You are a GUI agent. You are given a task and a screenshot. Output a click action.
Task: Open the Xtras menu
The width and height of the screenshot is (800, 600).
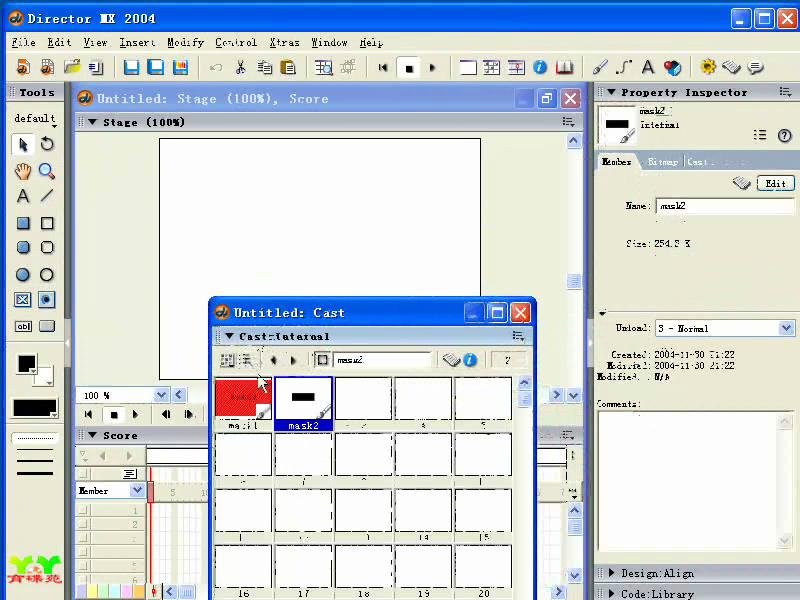coord(284,42)
